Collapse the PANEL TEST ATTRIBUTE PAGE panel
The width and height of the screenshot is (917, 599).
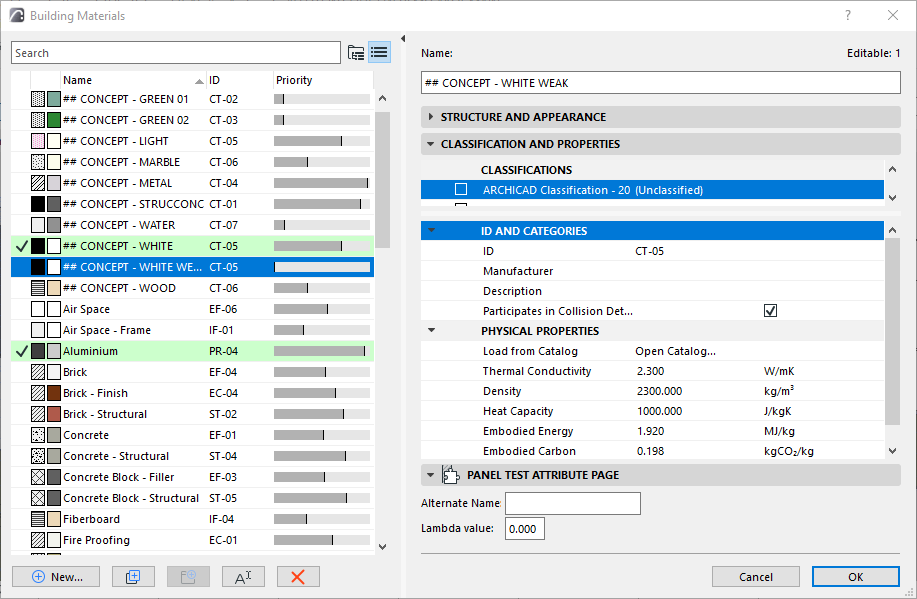(431, 475)
